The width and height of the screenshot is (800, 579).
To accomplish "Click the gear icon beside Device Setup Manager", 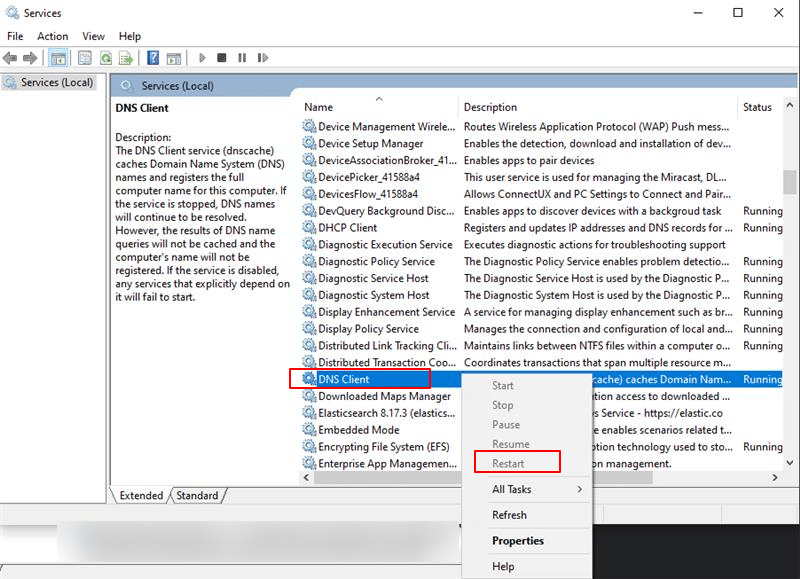I will [309, 143].
